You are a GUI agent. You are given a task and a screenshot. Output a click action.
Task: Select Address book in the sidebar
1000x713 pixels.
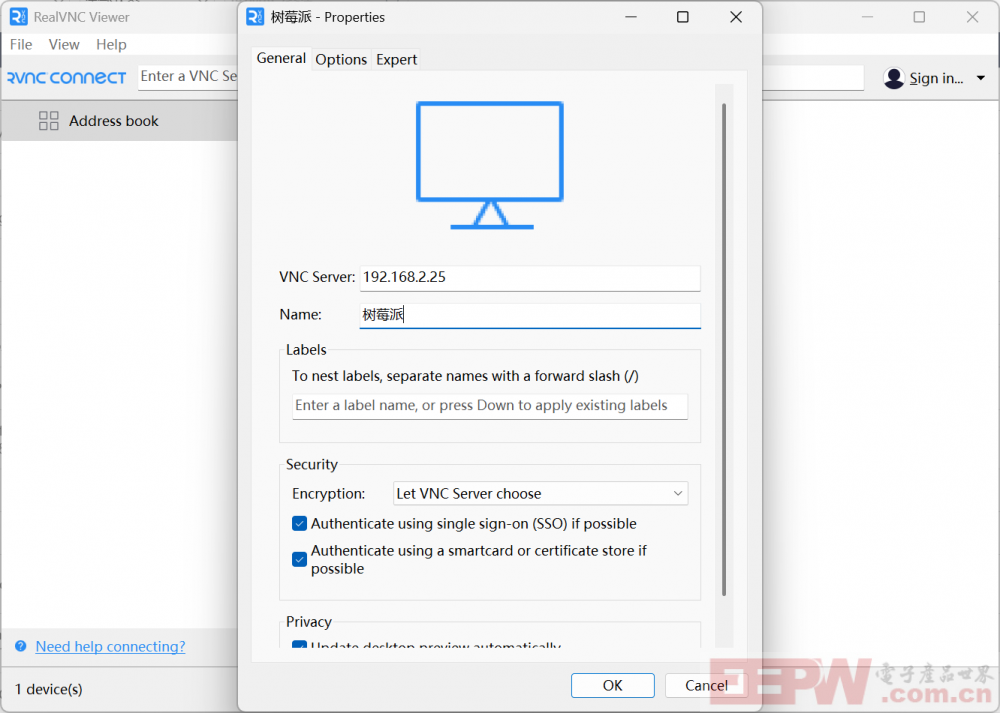click(x=120, y=121)
